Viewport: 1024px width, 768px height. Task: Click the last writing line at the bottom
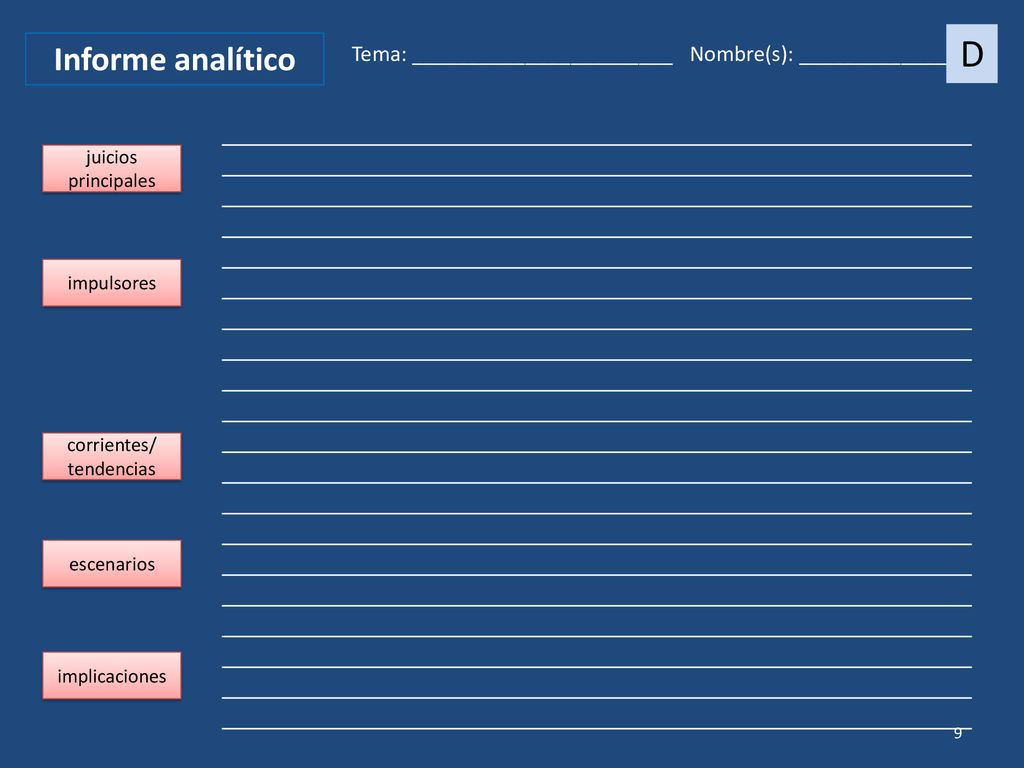pyautogui.click(x=597, y=728)
